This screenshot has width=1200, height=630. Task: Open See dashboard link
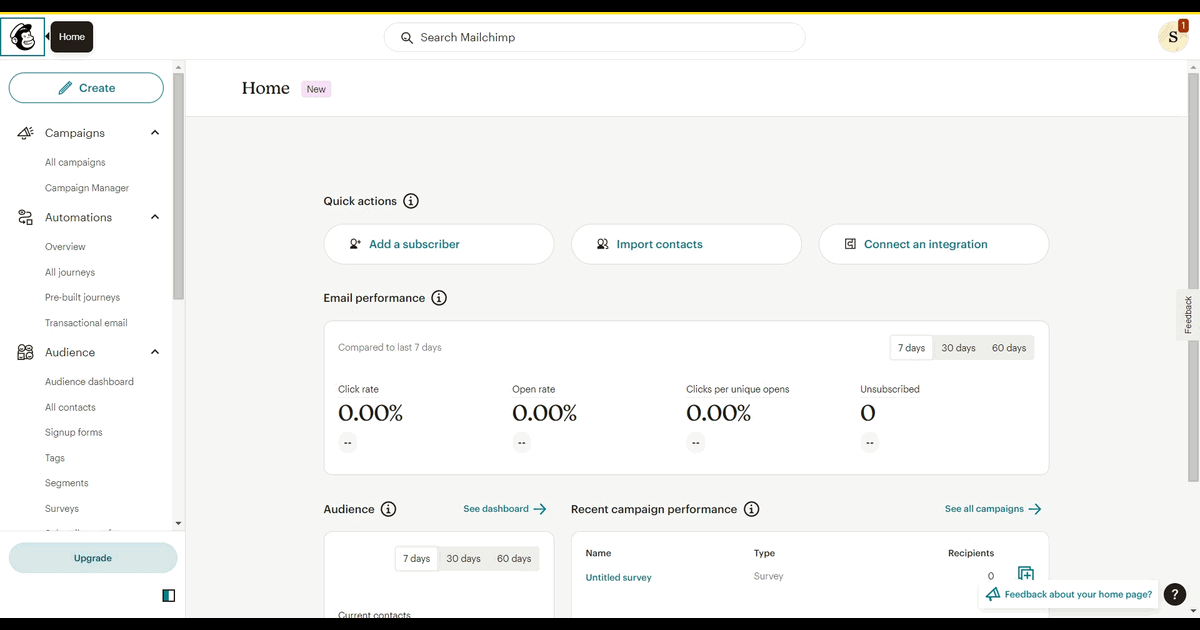pos(505,509)
